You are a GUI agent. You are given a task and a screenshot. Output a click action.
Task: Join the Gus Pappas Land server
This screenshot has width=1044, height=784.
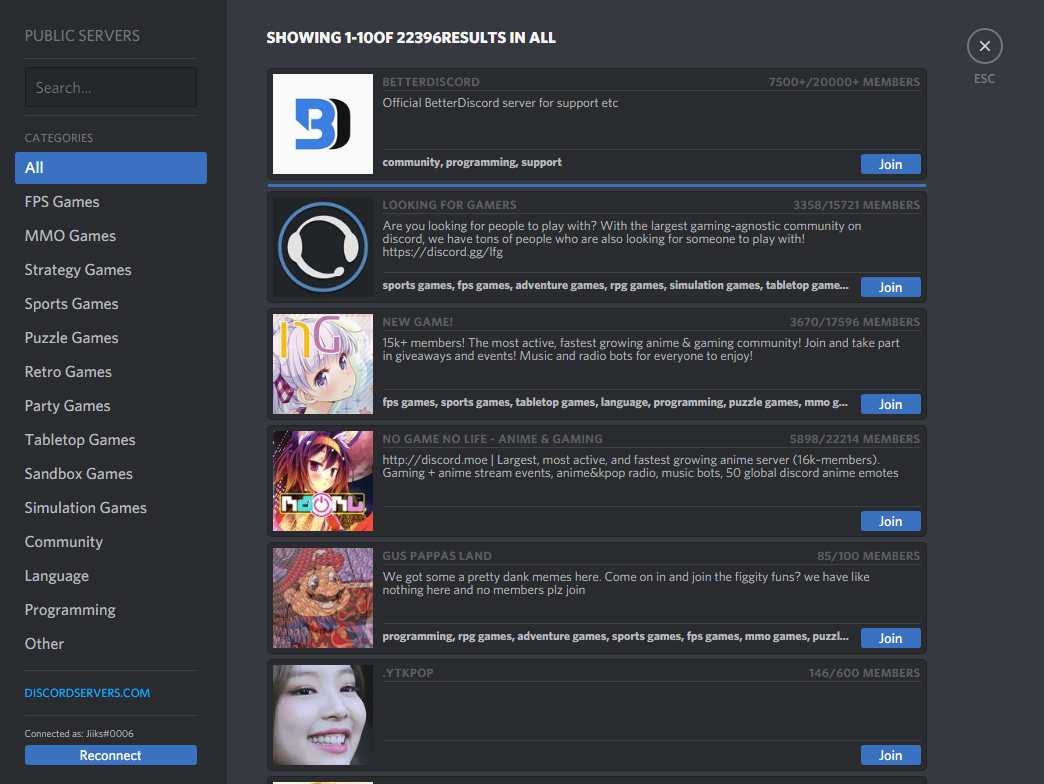point(890,638)
